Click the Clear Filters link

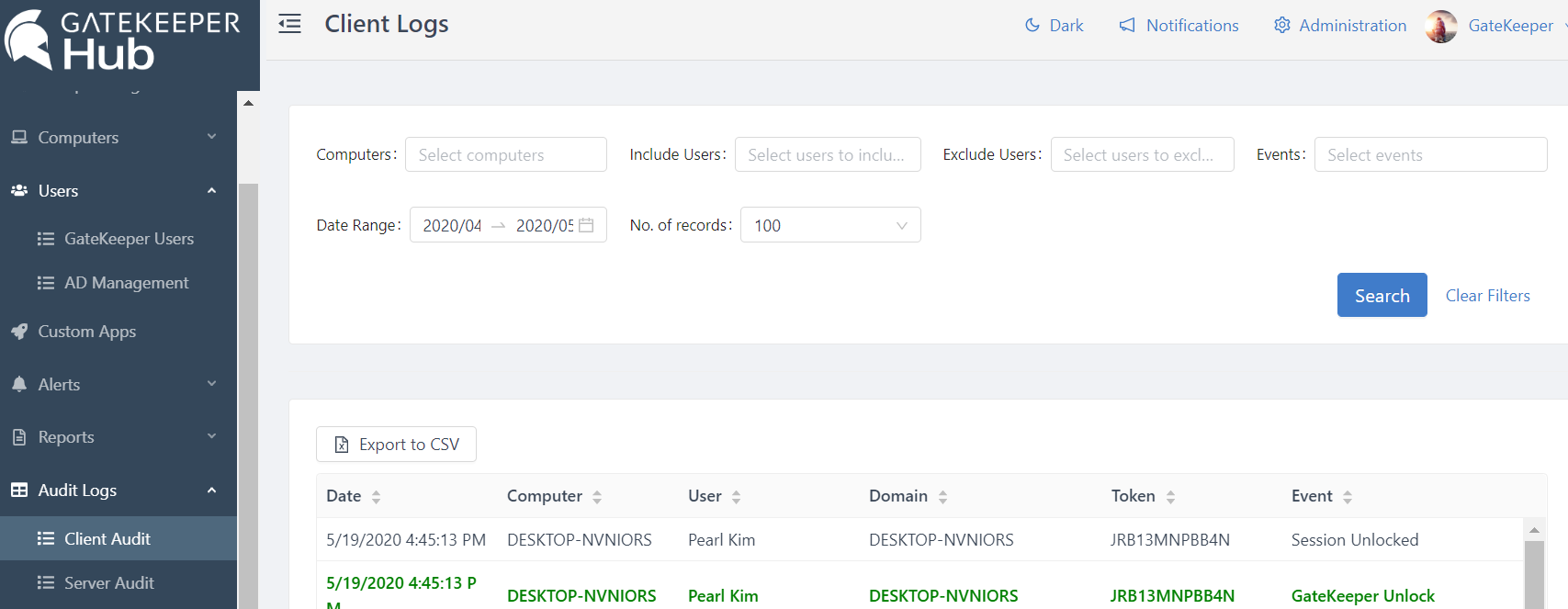[x=1487, y=296]
